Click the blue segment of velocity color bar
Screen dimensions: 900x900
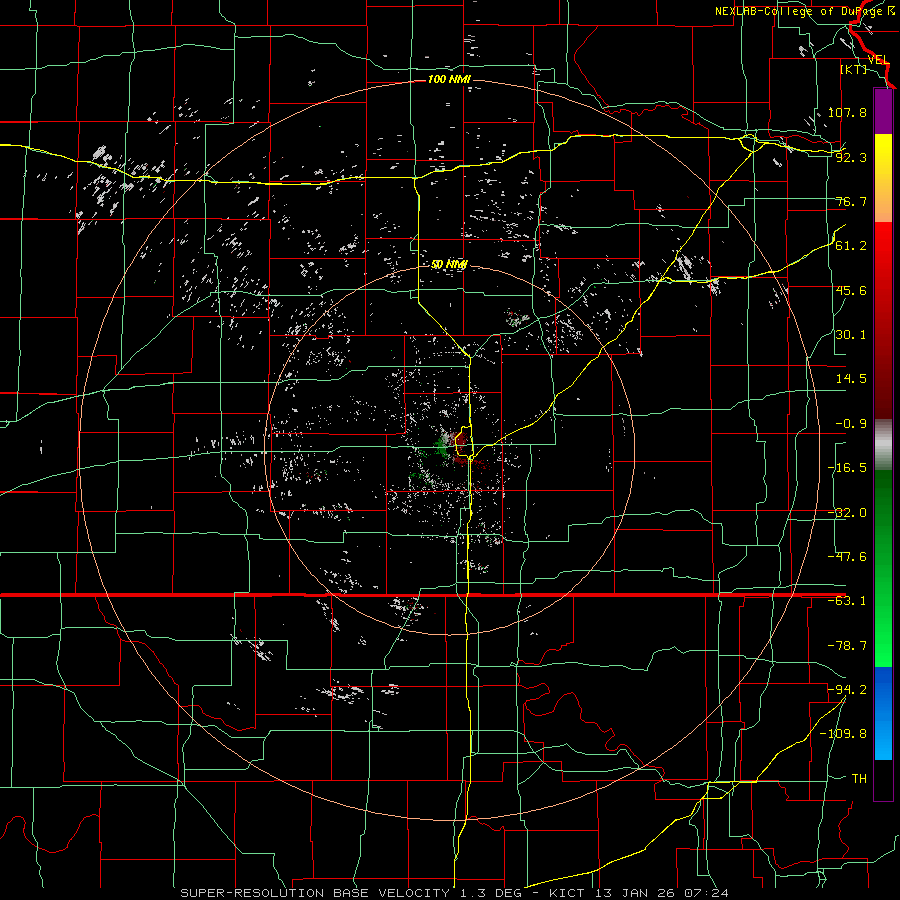883,713
